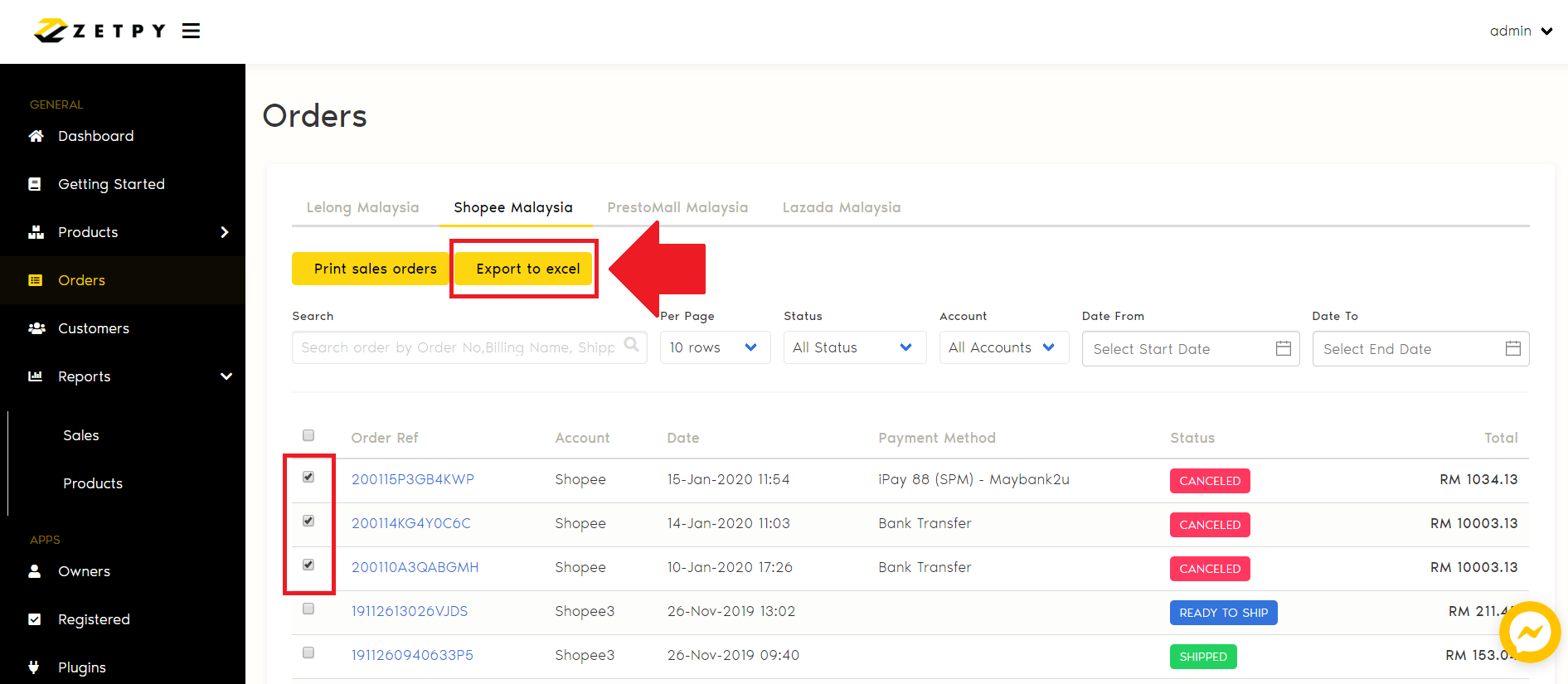Screen dimensions: 1568x684
Task: Open the Messenger chat bubble
Action: (x=1529, y=633)
